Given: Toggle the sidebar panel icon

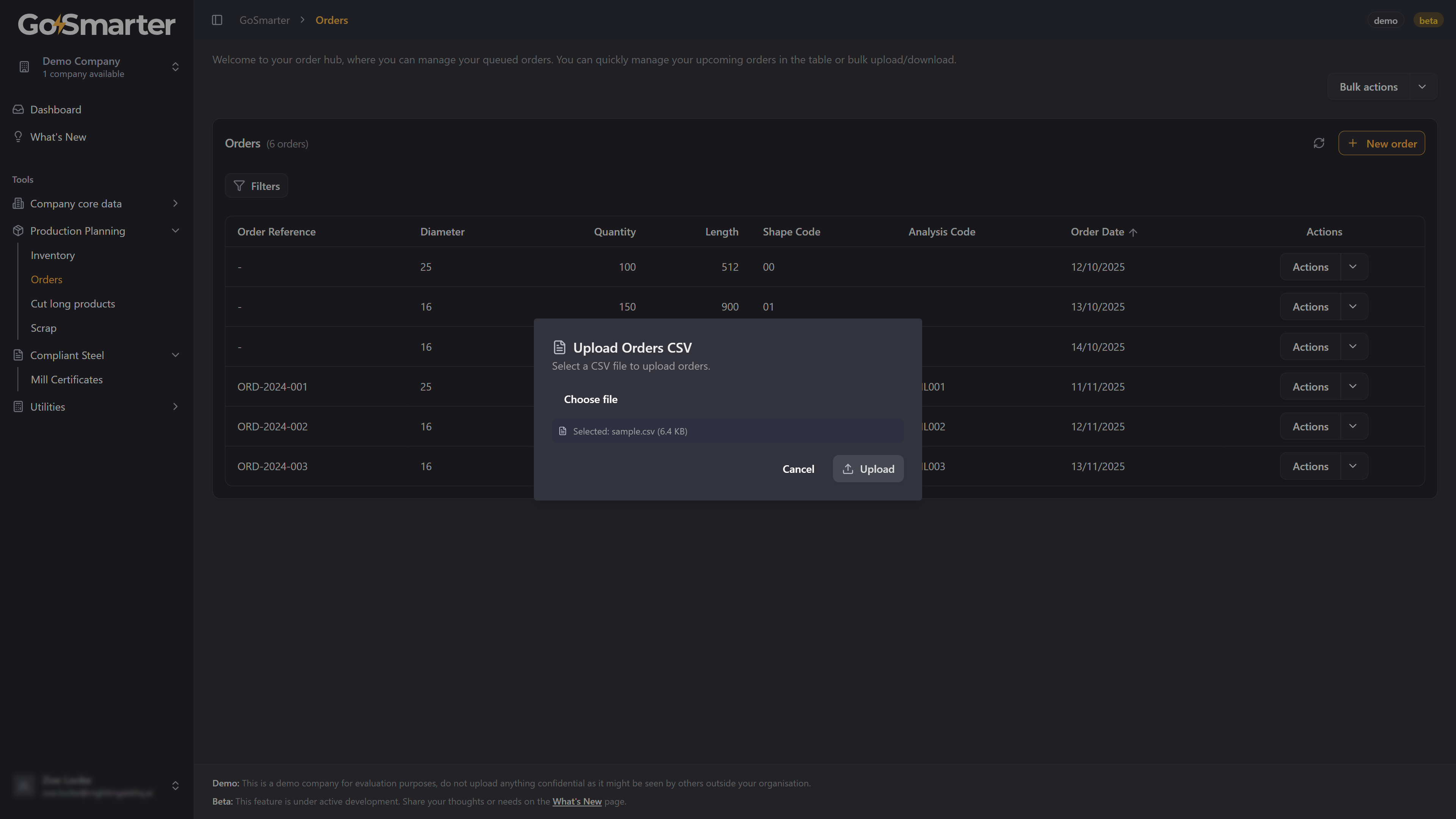Looking at the screenshot, I should (217, 20).
